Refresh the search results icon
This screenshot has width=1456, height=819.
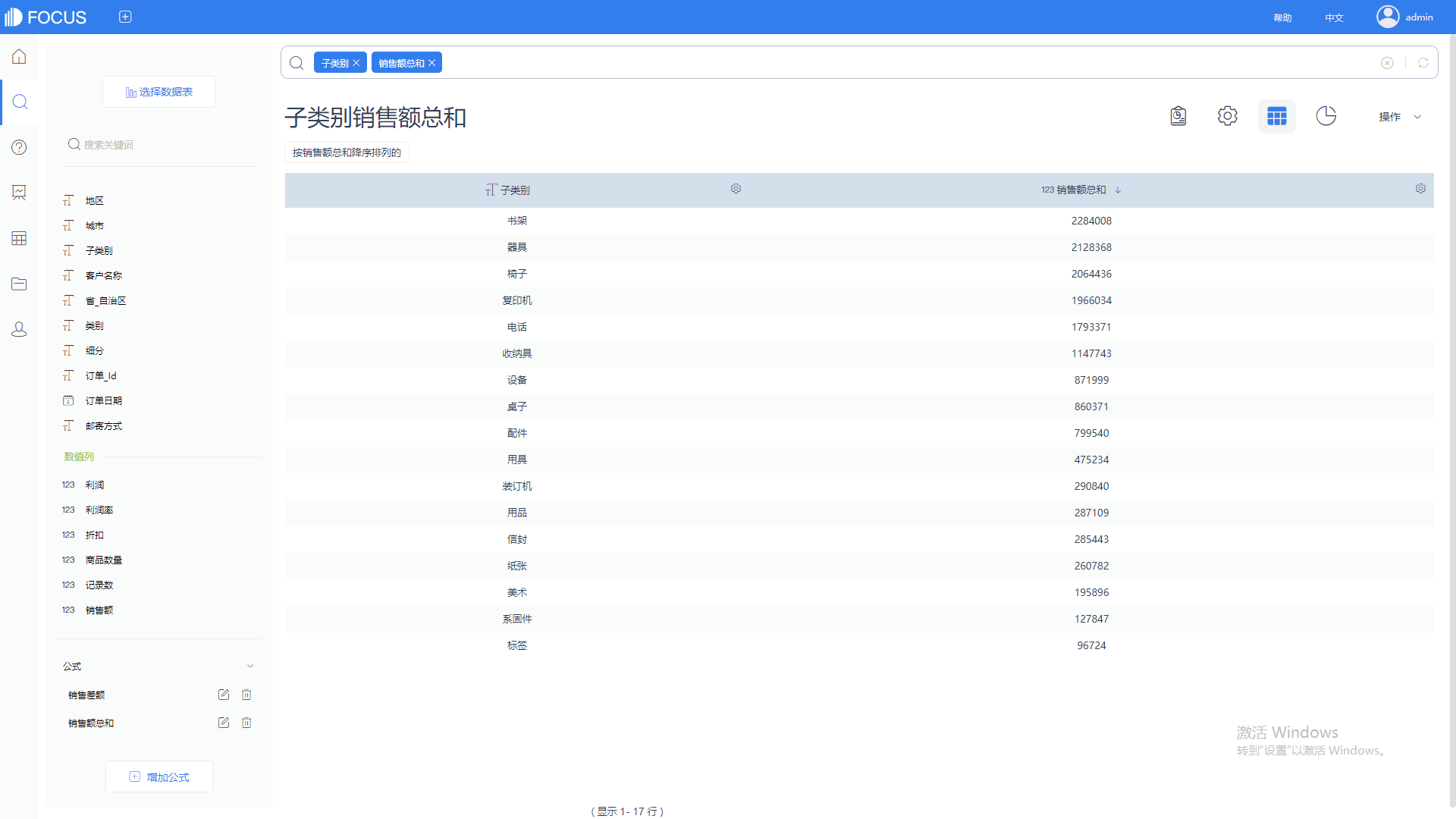pyautogui.click(x=1423, y=63)
